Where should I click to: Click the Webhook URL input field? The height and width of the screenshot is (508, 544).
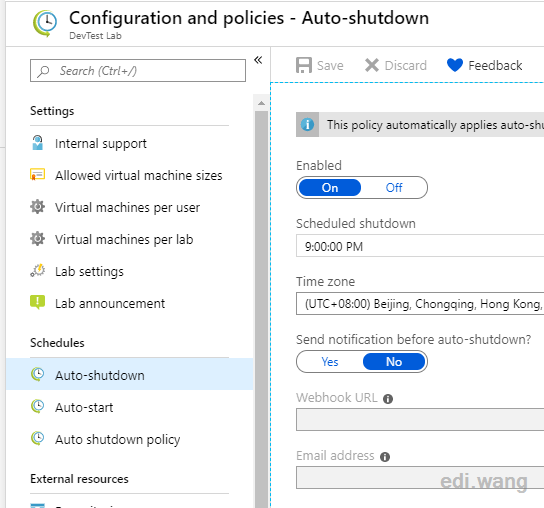click(x=420, y=420)
